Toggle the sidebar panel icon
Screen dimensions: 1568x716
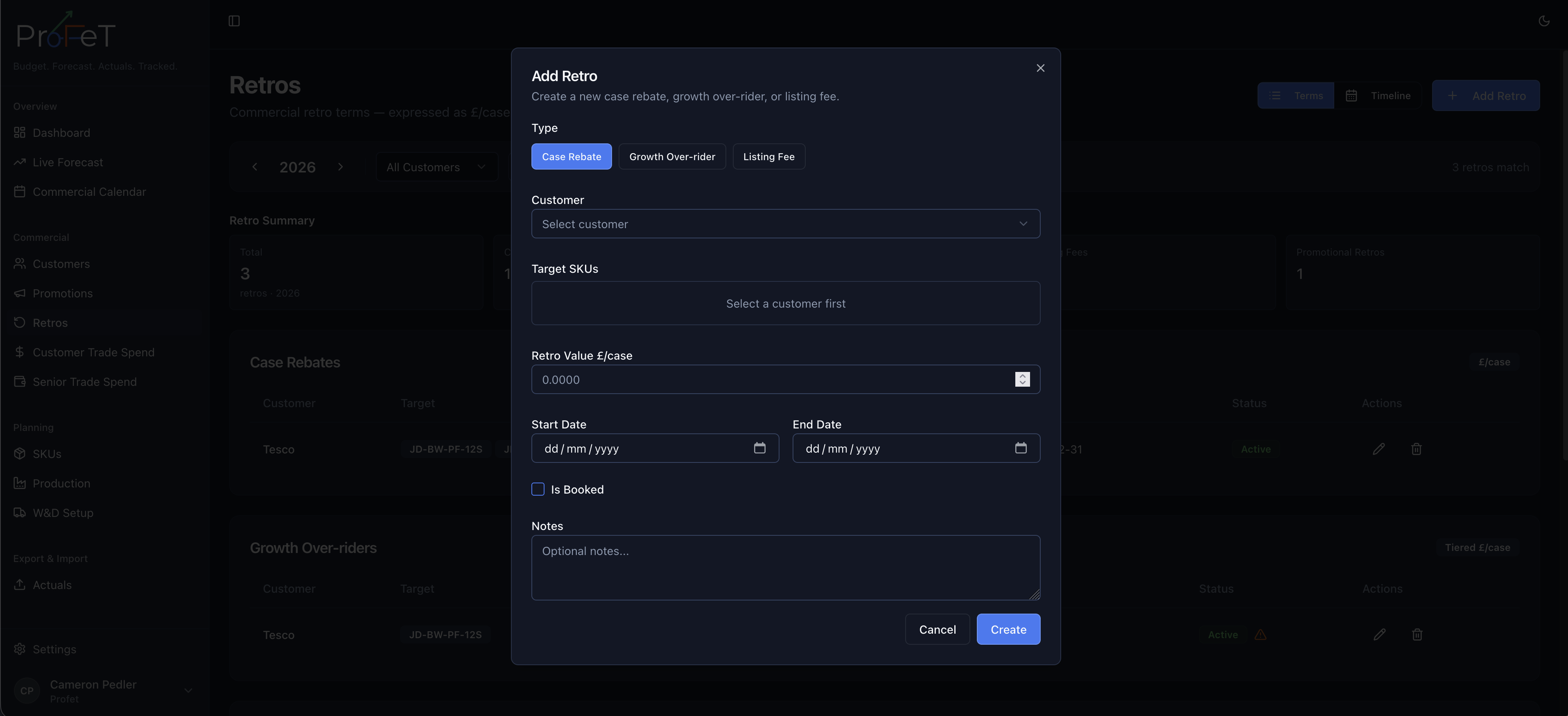coord(234,21)
